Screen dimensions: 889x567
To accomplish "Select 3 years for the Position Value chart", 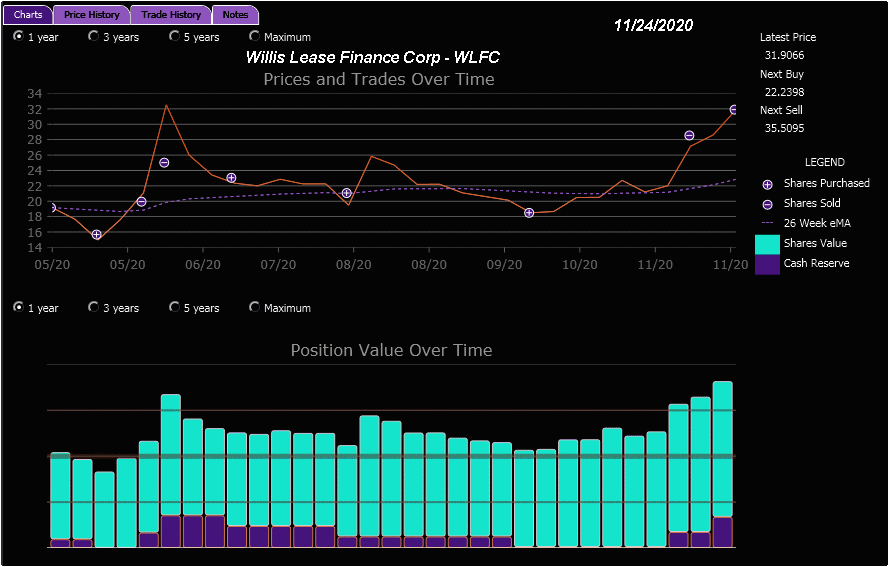I will point(94,308).
